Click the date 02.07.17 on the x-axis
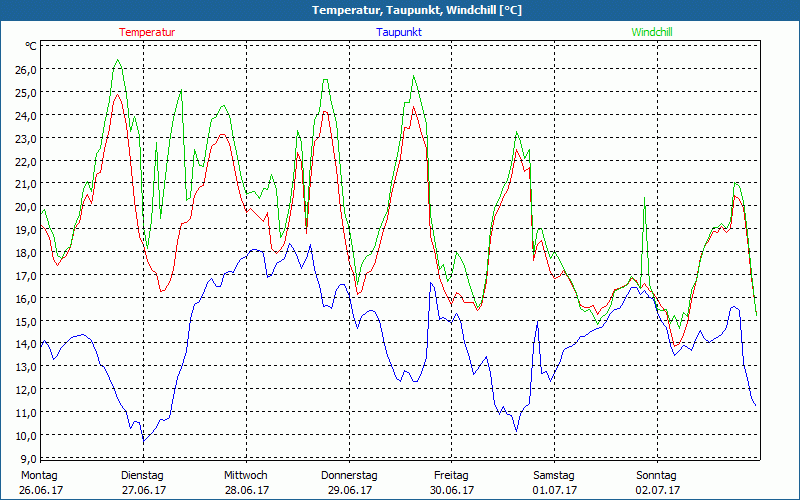The width and height of the screenshot is (800, 500). point(657,490)
